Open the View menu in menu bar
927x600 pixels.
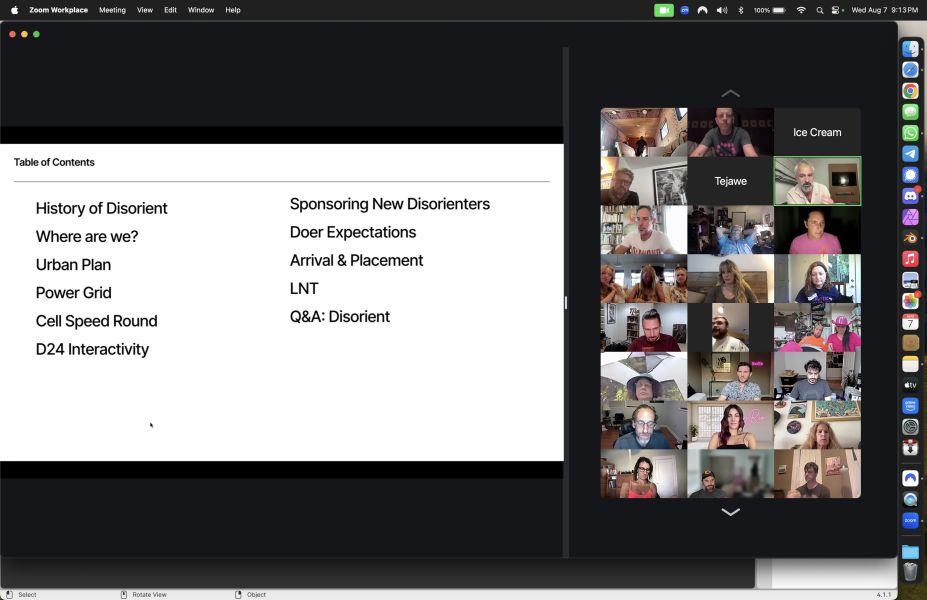tap(145, 10)
